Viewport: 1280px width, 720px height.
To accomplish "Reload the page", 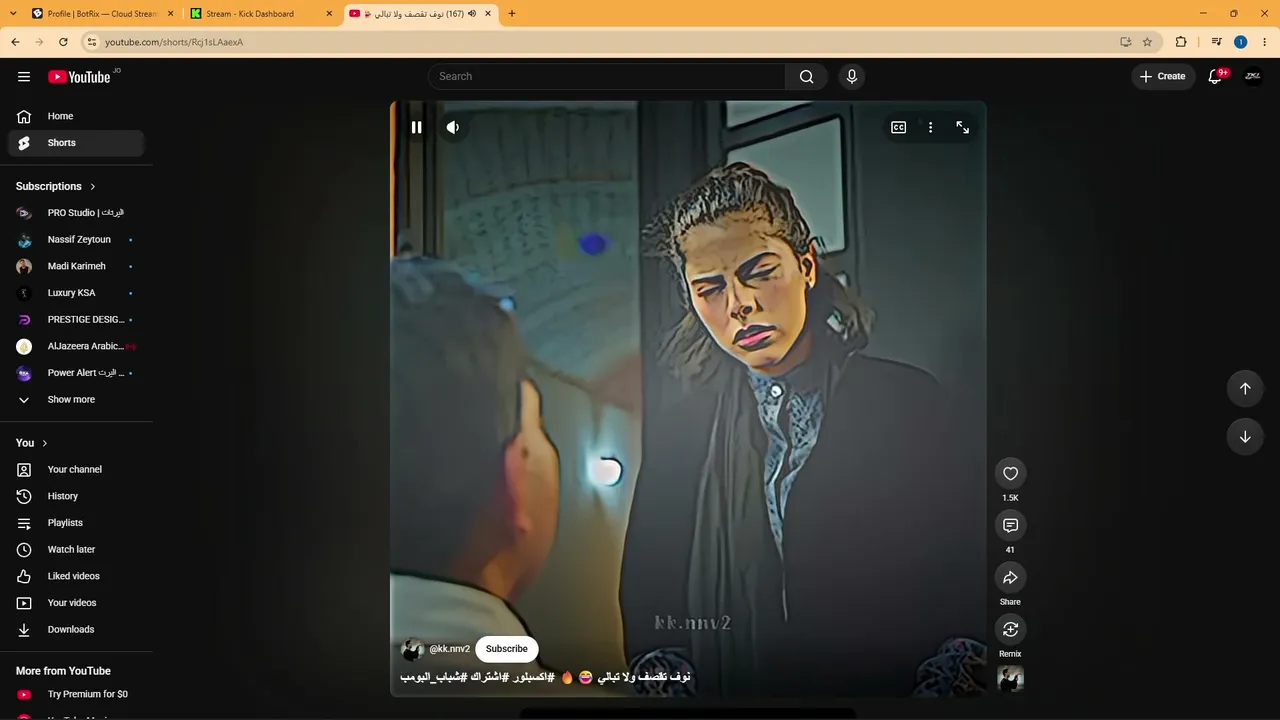I will click(63, 42).
